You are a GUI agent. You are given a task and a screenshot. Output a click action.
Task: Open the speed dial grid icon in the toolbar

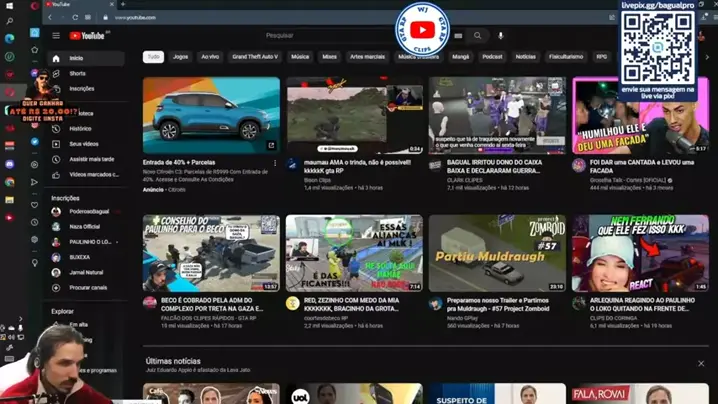pos(88,17)
